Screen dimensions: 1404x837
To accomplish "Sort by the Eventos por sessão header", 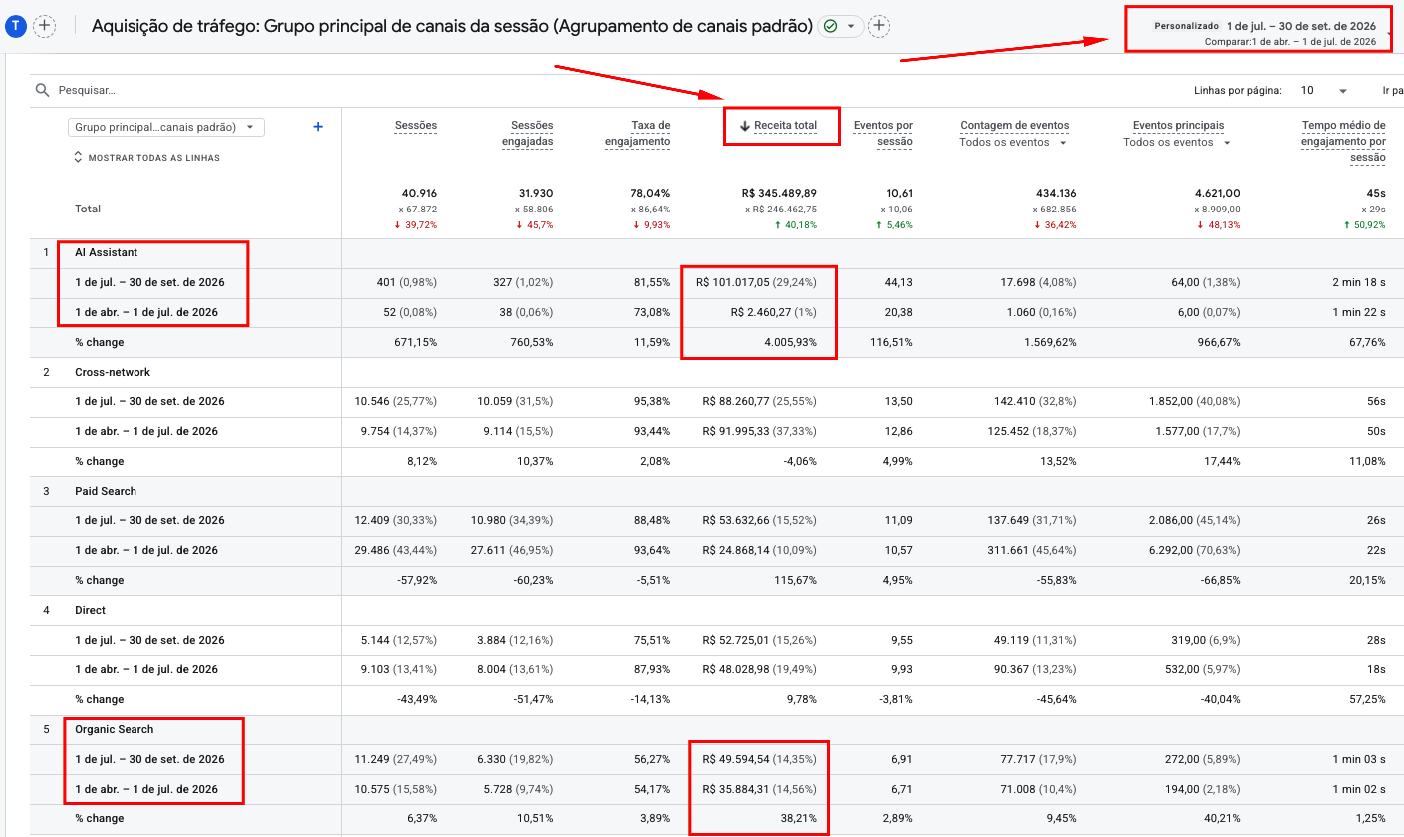I will point(883,133).
